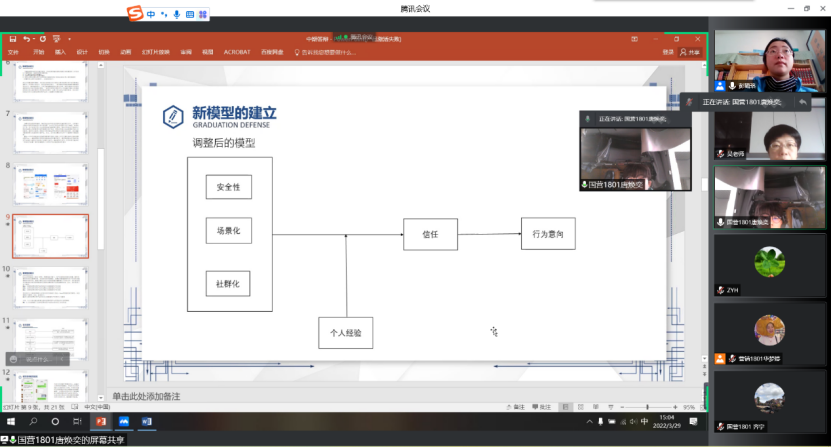Screen dimensions: 831x447
Task: Open the ACROBAT ribbon tab
Action: (237, 52)
